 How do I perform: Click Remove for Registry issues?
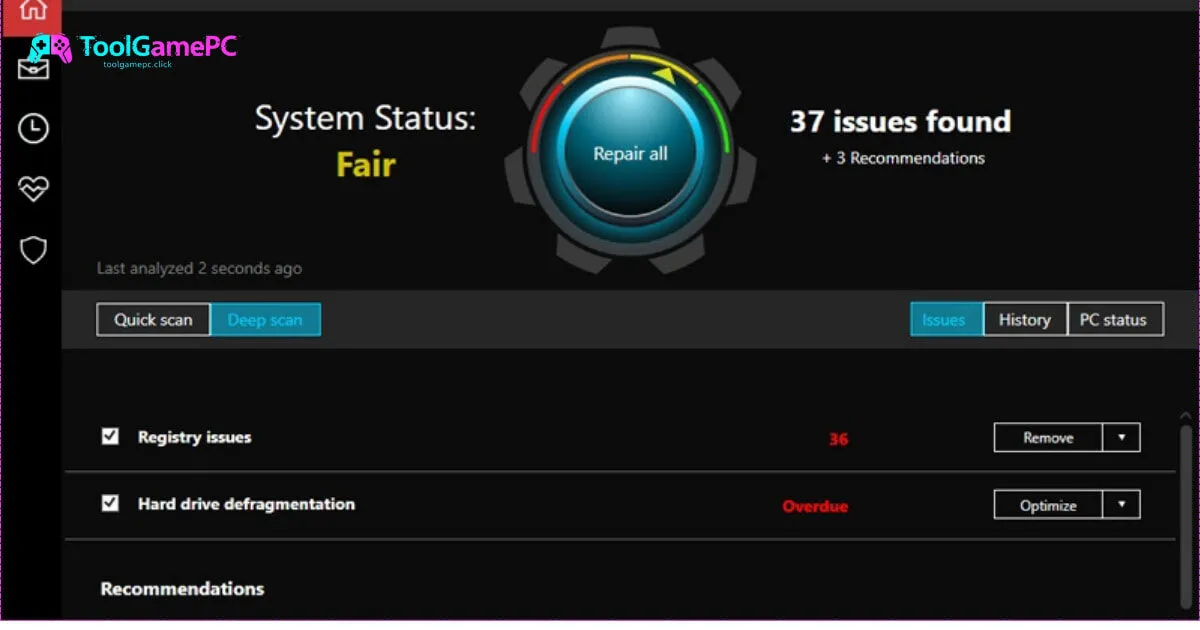pos(1048,438)
